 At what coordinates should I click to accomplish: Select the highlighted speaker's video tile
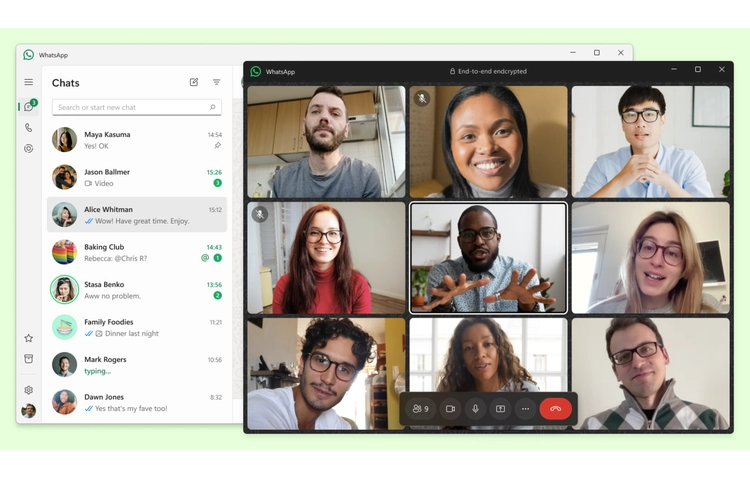coord(488,258)
